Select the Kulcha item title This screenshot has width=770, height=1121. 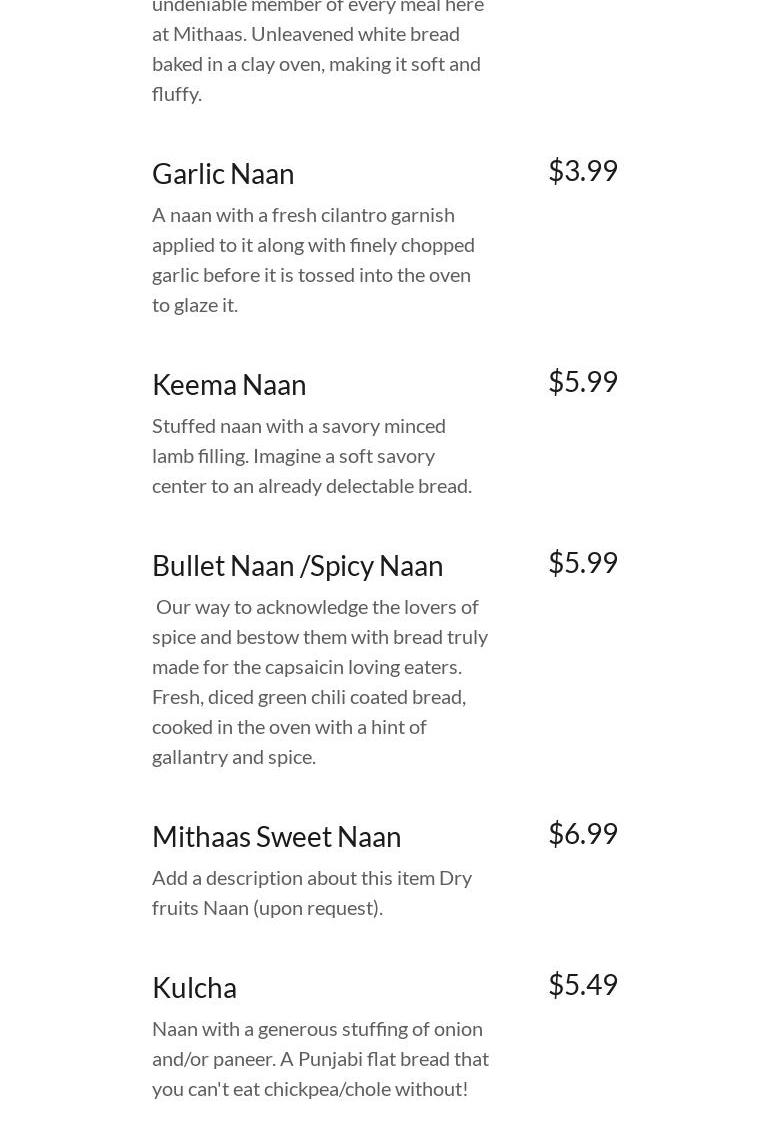194,988
